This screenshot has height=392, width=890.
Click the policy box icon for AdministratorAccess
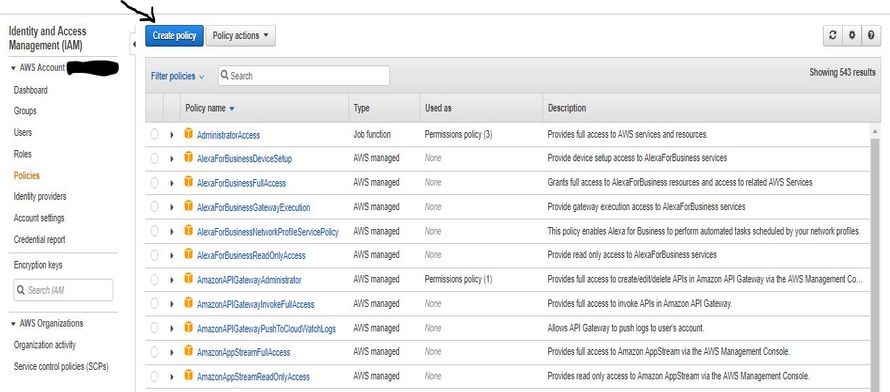188,134
